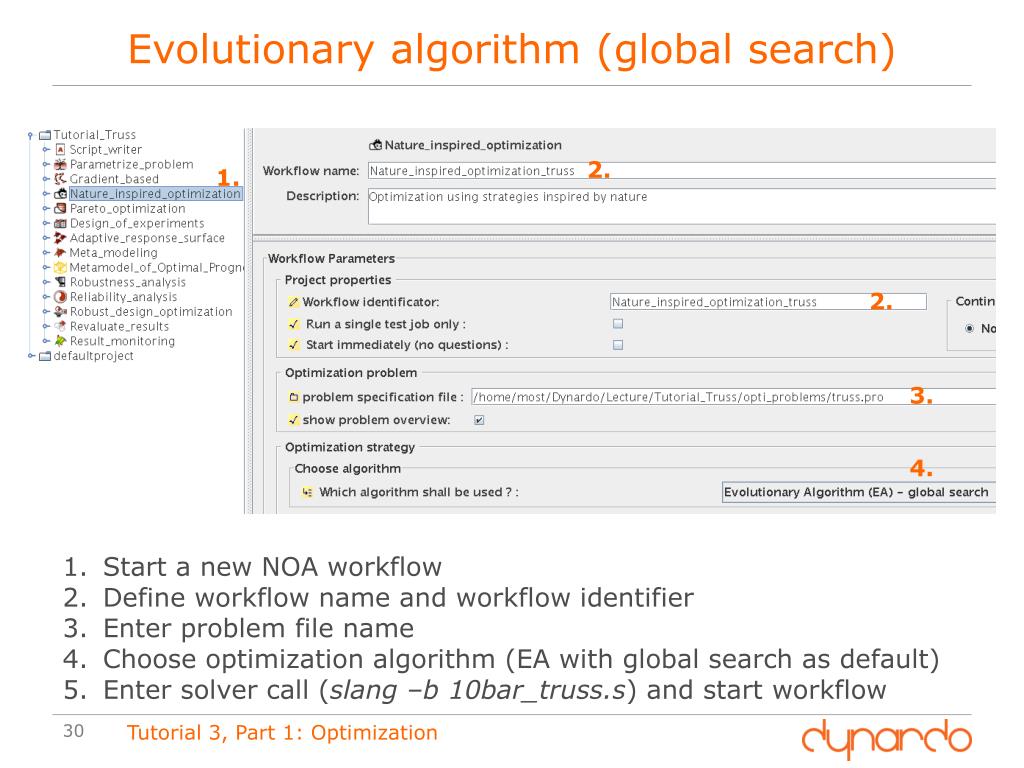Select Adaptive_response_surface workflow entry
This screenshot has height=768, width=1024.
148,238
